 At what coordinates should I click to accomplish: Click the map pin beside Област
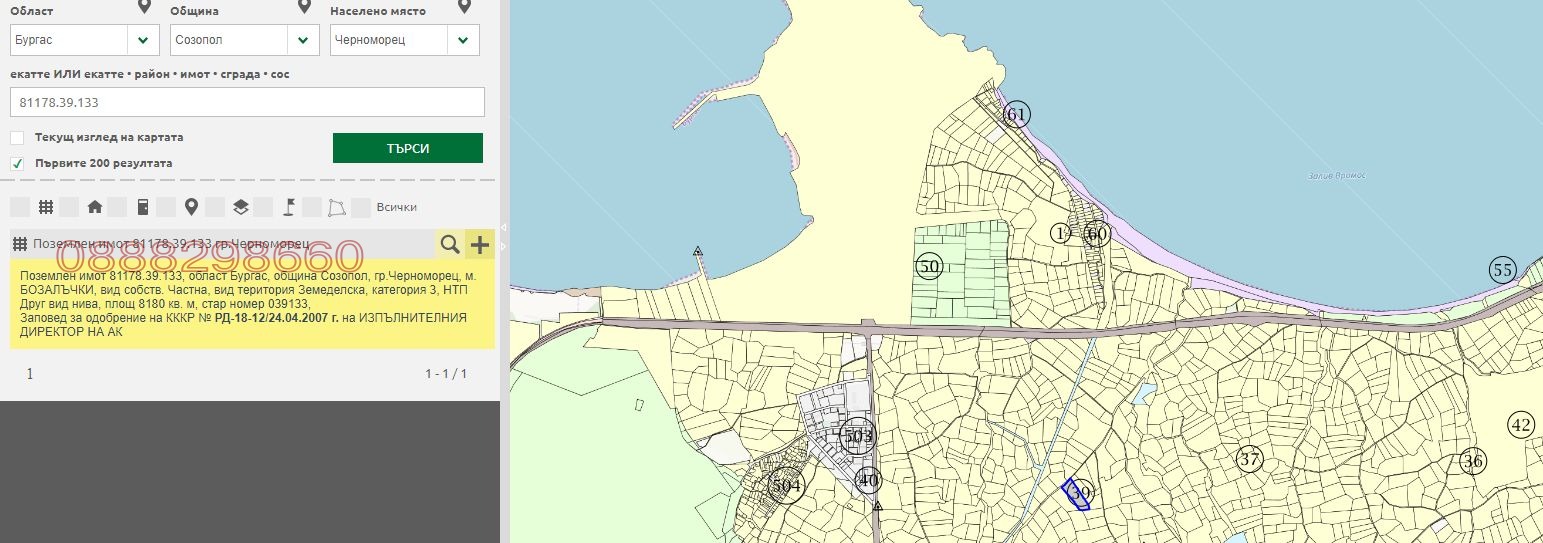(x=145, y=8)
